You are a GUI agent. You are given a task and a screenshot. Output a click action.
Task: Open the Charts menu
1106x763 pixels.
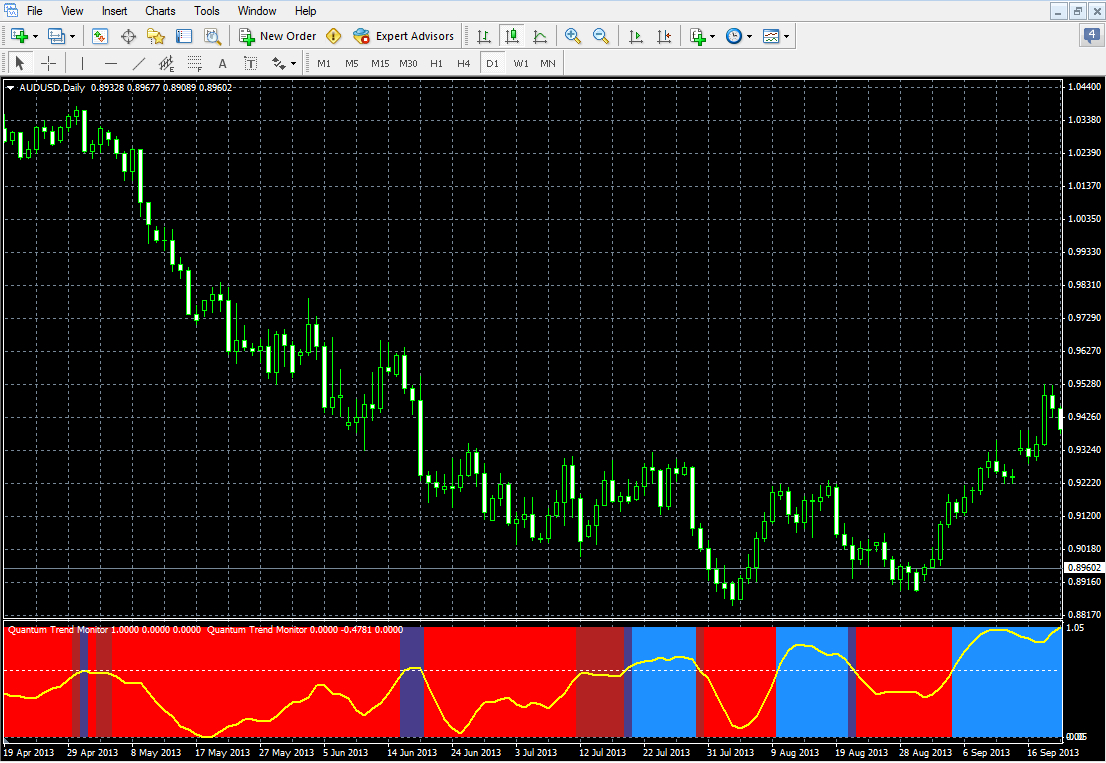(160, 11)
